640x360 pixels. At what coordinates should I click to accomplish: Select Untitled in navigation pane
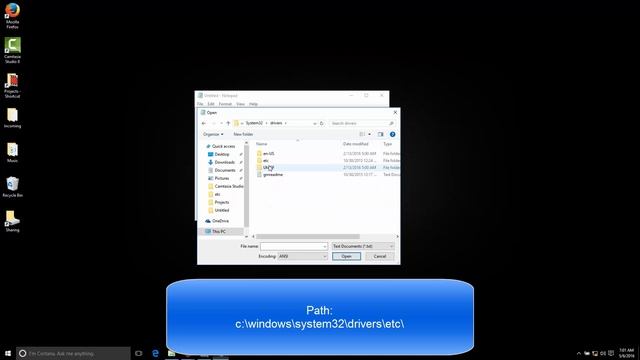[x=222, y=210]
